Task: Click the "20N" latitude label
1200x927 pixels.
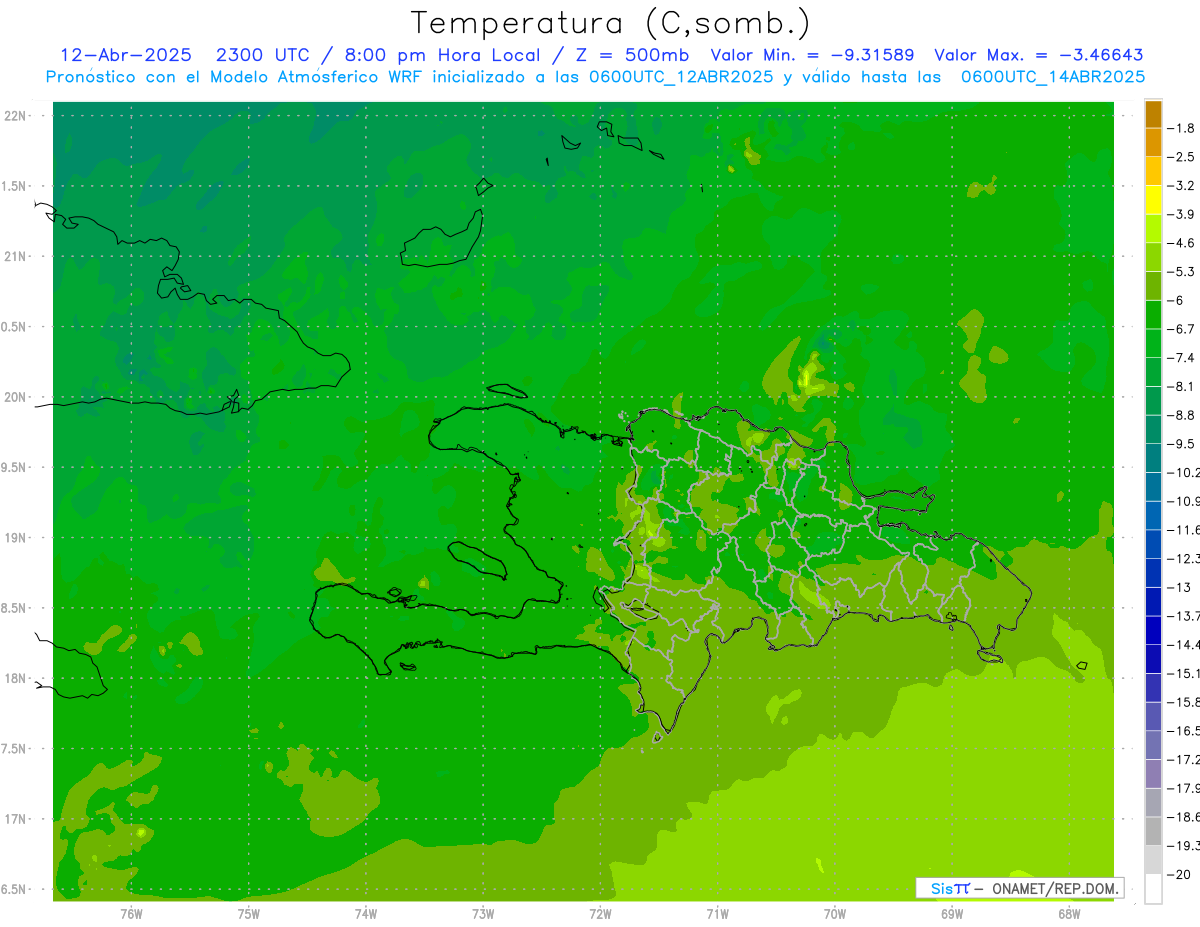Action: point(16,397)
